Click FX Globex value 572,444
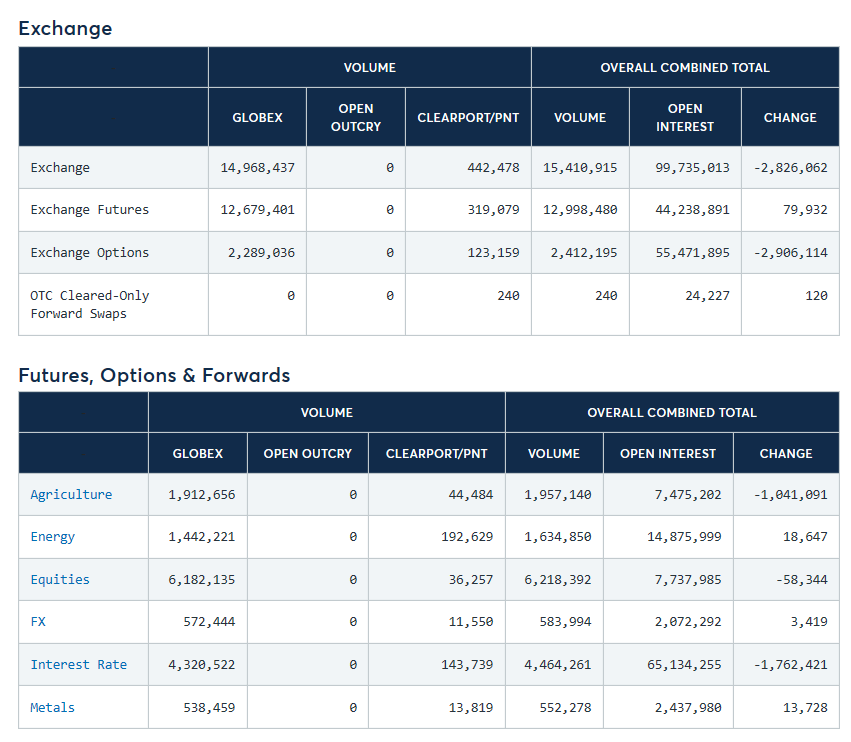The image size is (851, 742). tap(209, 621)
